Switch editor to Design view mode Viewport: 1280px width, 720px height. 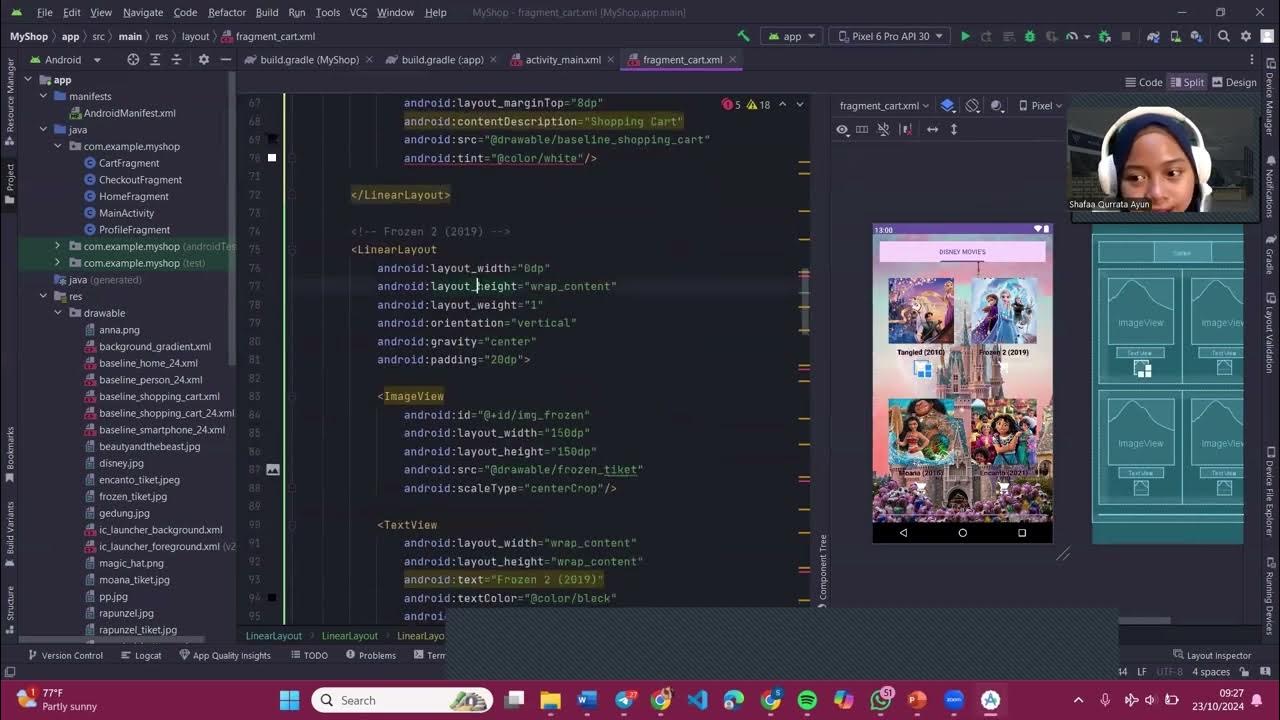coord(1234,82)
